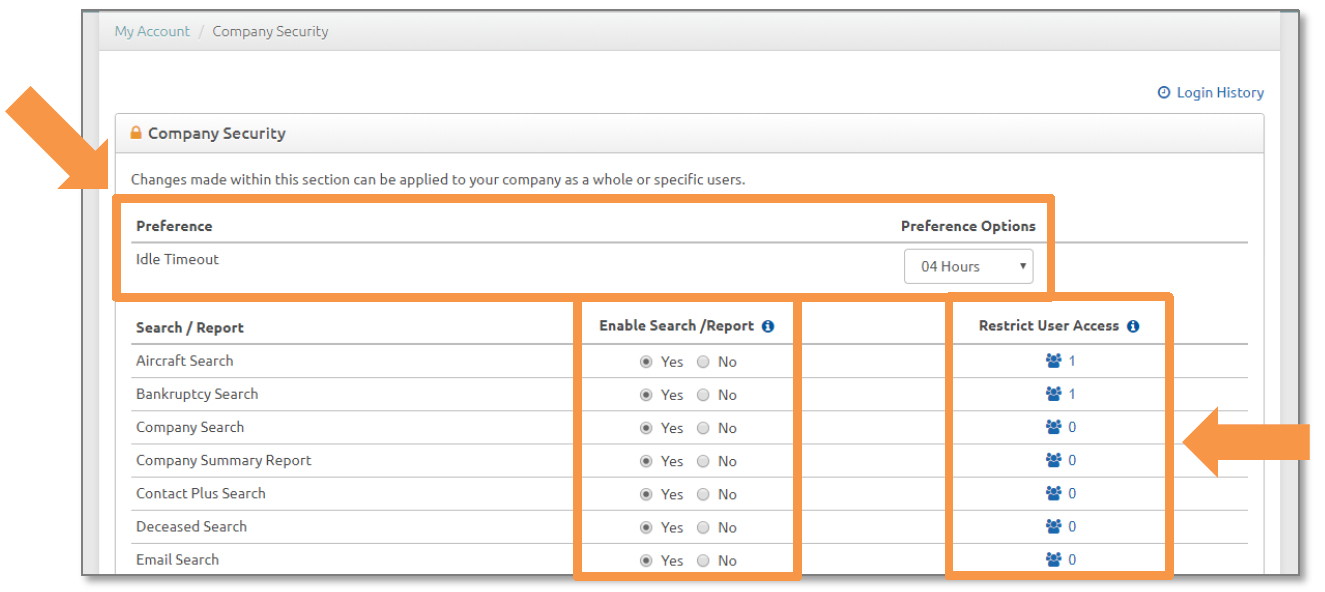Open restricted users icon for Aircraft Search

pos(1053,361)
